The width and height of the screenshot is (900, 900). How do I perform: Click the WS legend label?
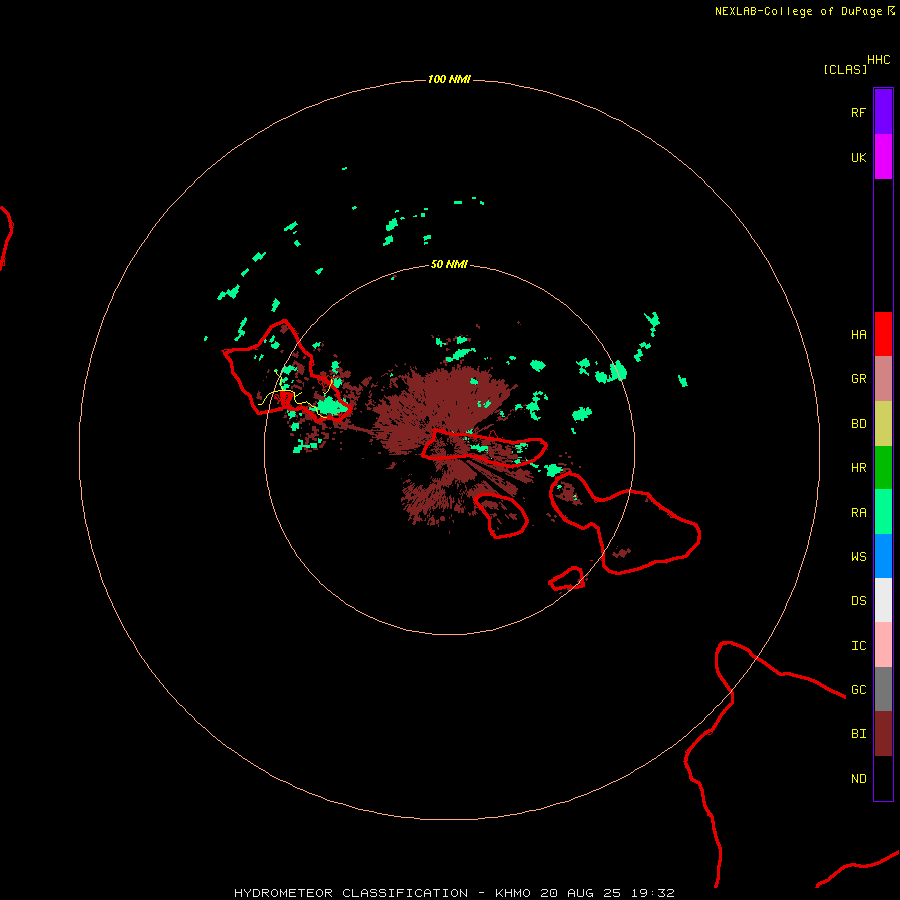[x=858, y=556]
